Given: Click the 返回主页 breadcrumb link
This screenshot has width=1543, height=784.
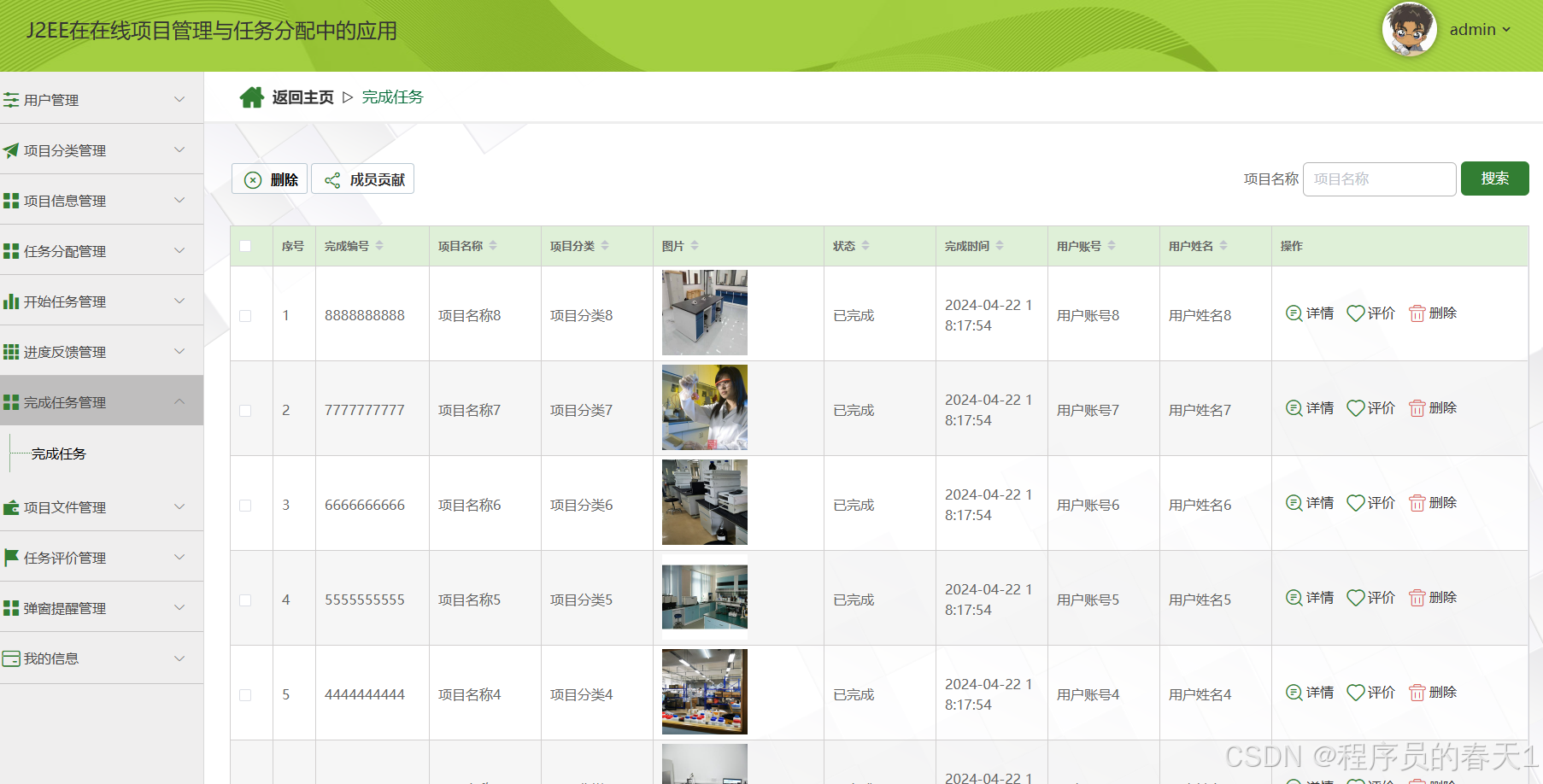Looking at the screenshot, I should pos(303,97).
